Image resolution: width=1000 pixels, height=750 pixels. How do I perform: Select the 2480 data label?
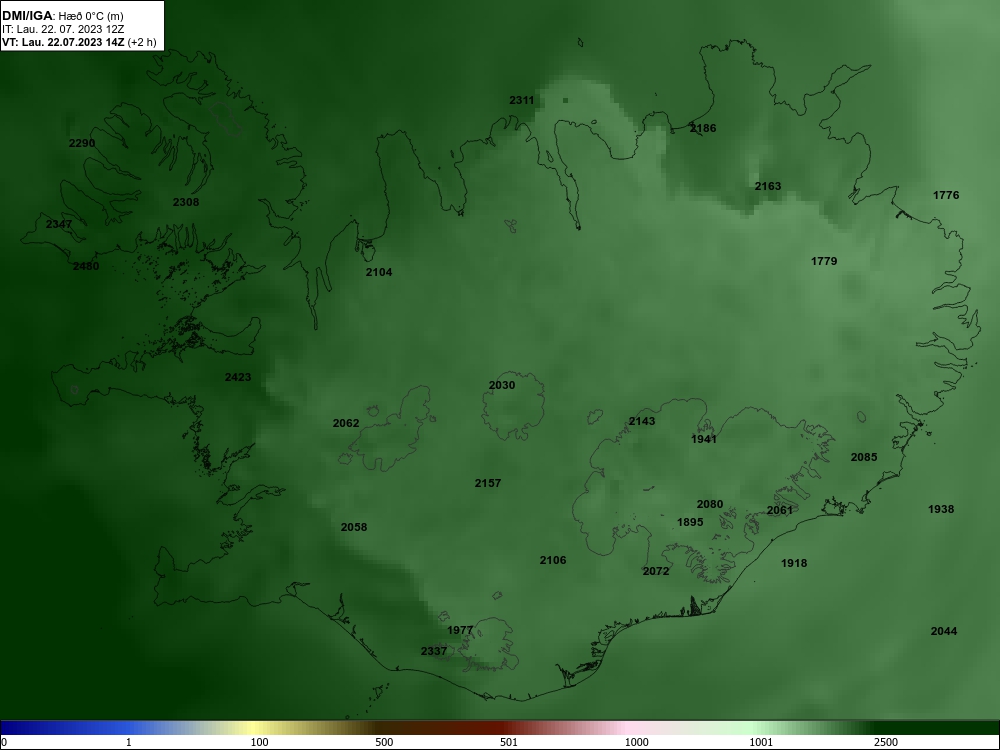85,267
